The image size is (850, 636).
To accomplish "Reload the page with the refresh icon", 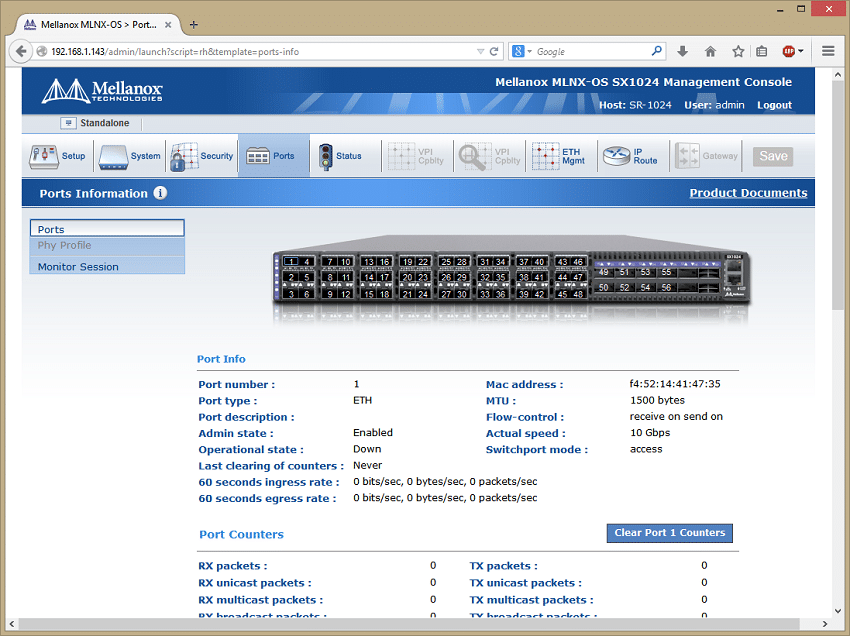I will pyautogui.click(x=494, y=52).
